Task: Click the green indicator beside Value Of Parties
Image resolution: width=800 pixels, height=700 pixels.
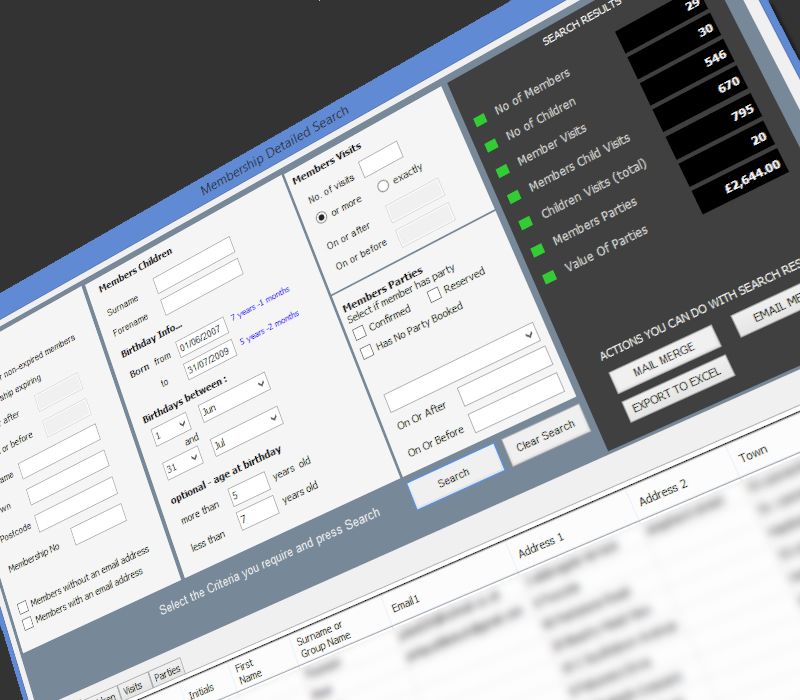Action: [x=549, y=277]
